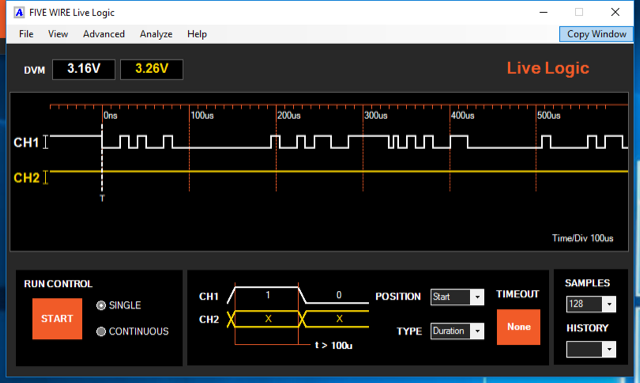Close the Live Logic window

pyautogui.click(x=615, y=12)
